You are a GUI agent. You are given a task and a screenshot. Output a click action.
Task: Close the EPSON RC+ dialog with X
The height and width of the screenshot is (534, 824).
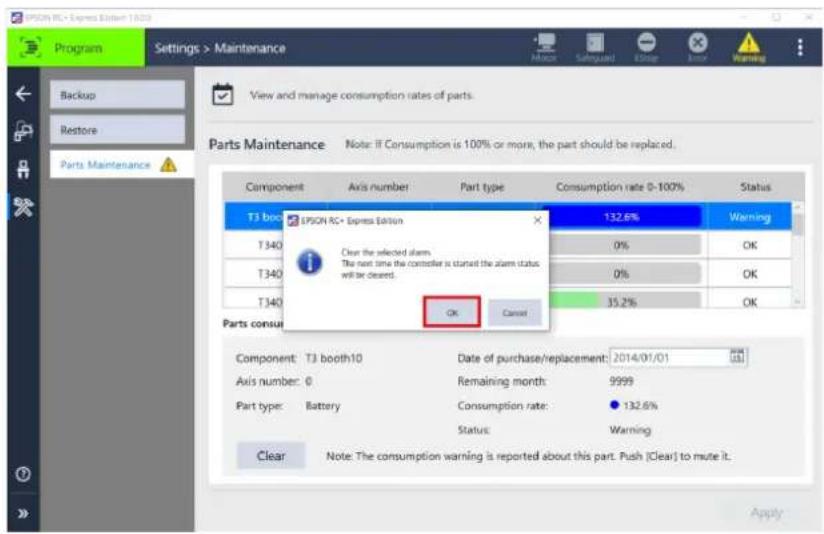pyautogui.click(x=537, y=220)
